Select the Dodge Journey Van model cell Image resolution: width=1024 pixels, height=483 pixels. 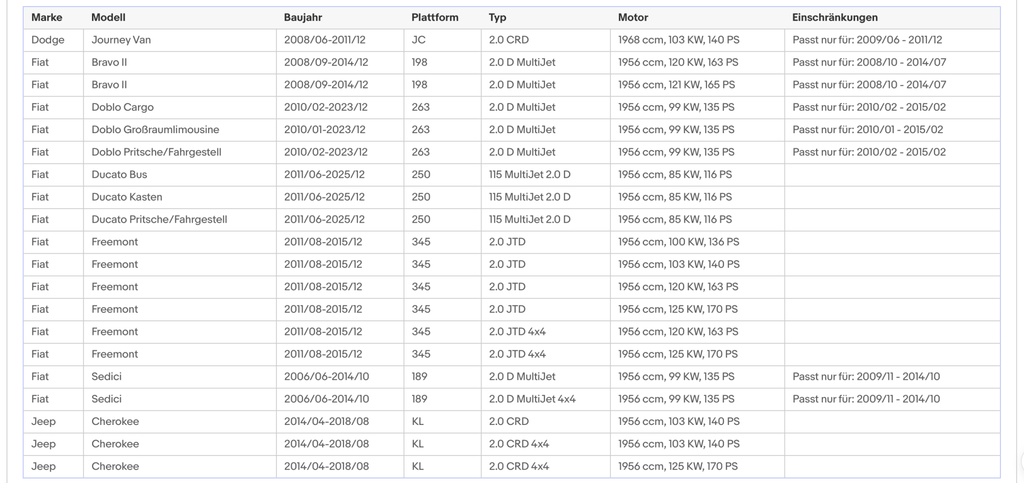180,40
